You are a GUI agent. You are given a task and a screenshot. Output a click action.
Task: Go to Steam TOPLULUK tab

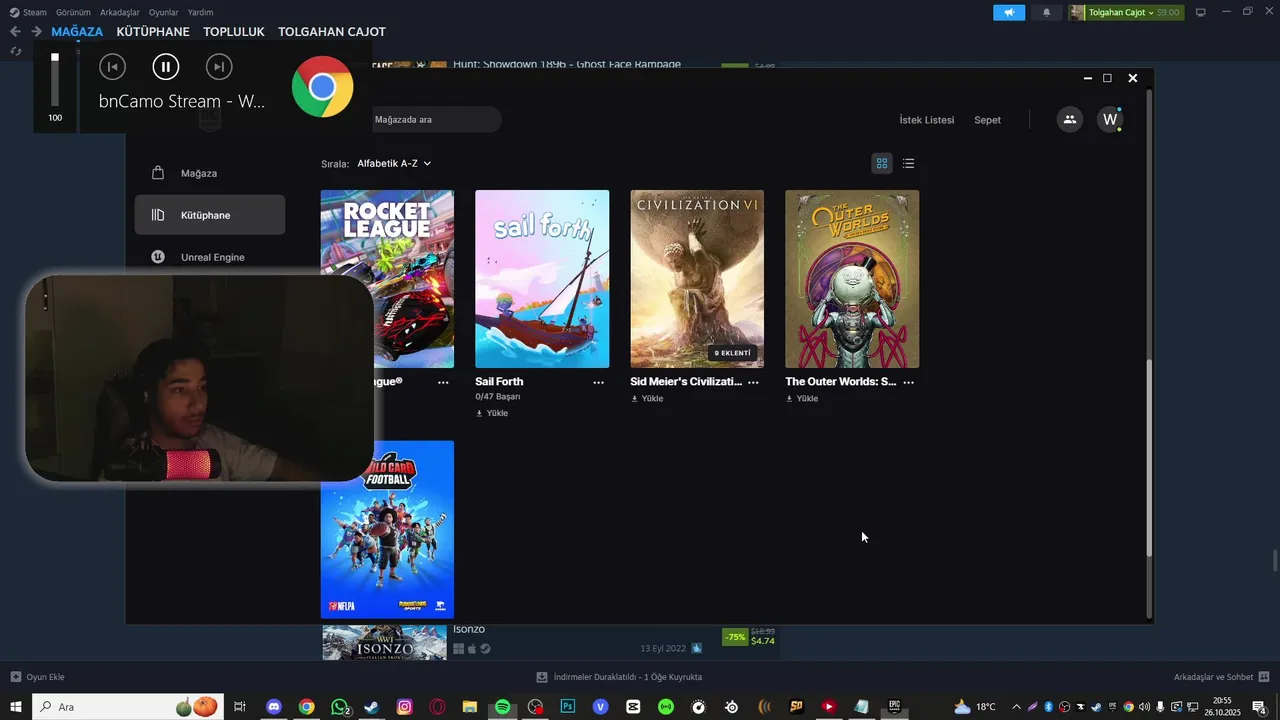click(234, 32)
